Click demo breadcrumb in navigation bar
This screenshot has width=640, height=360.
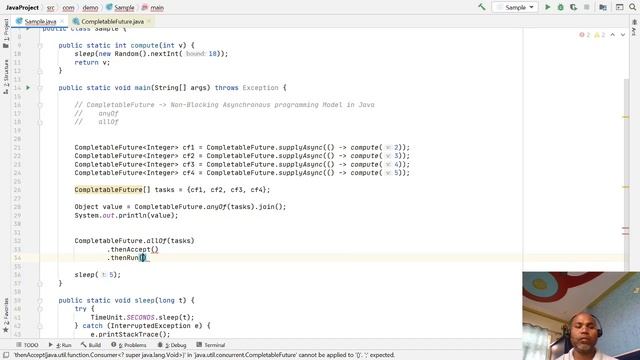coord(90,7)
